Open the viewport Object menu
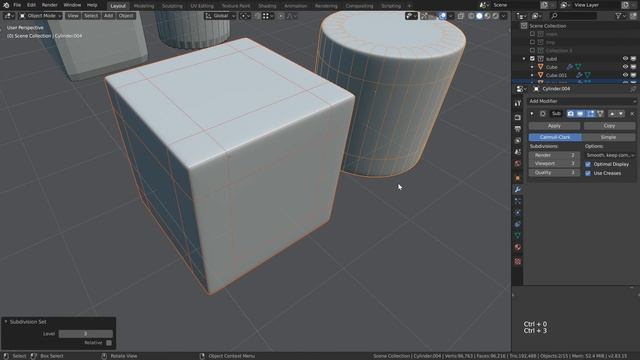Image resolution: width=640 pixels, height=360 pixels. 126,16
